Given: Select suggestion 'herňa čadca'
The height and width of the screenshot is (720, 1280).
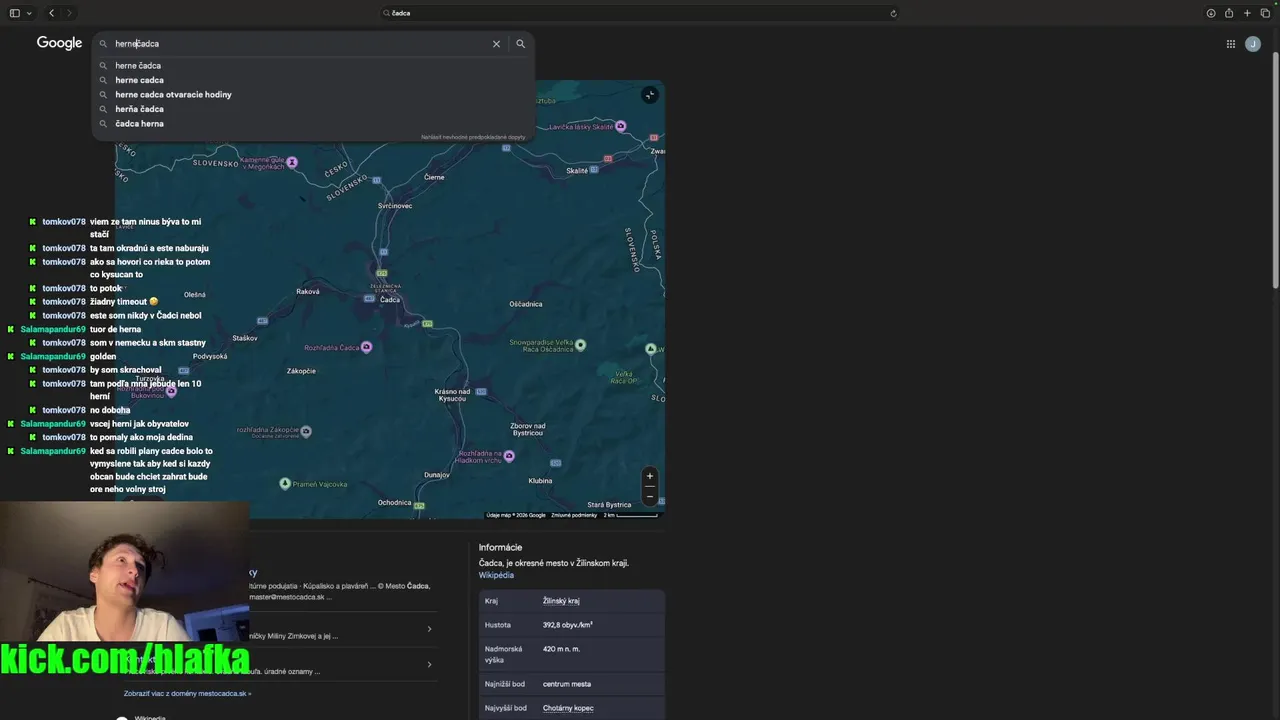Looking at the screenshot, I should click(x=139, y=109).
